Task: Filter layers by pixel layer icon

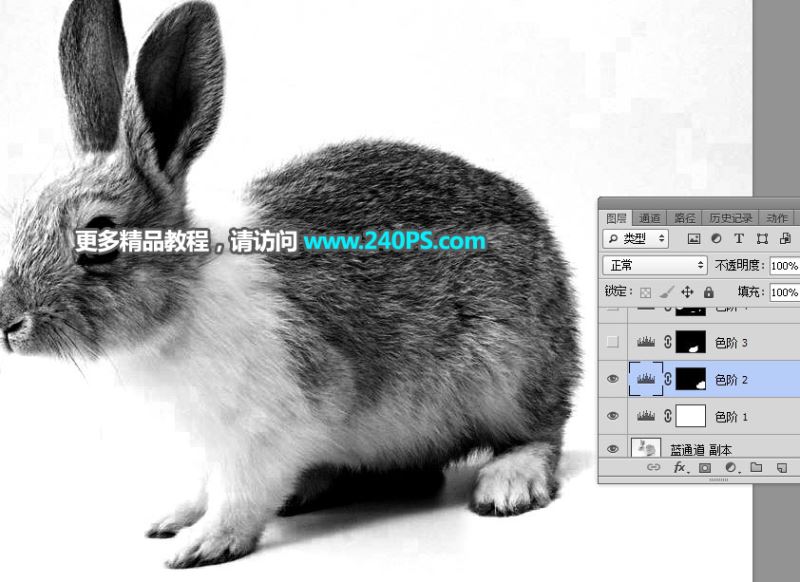Action: coord(694,239)
